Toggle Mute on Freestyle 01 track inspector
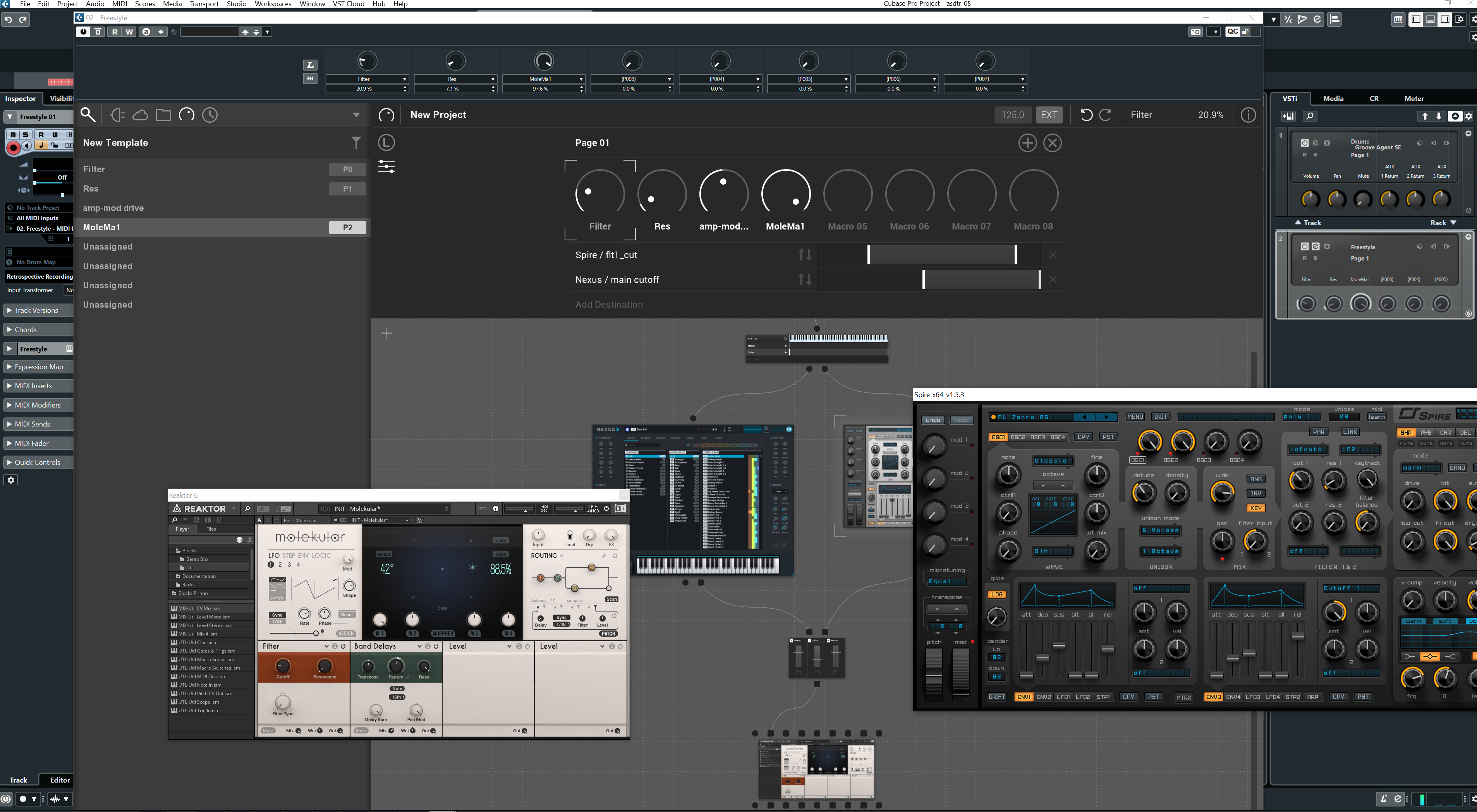1477x812 pixels. tap(13, 135)
